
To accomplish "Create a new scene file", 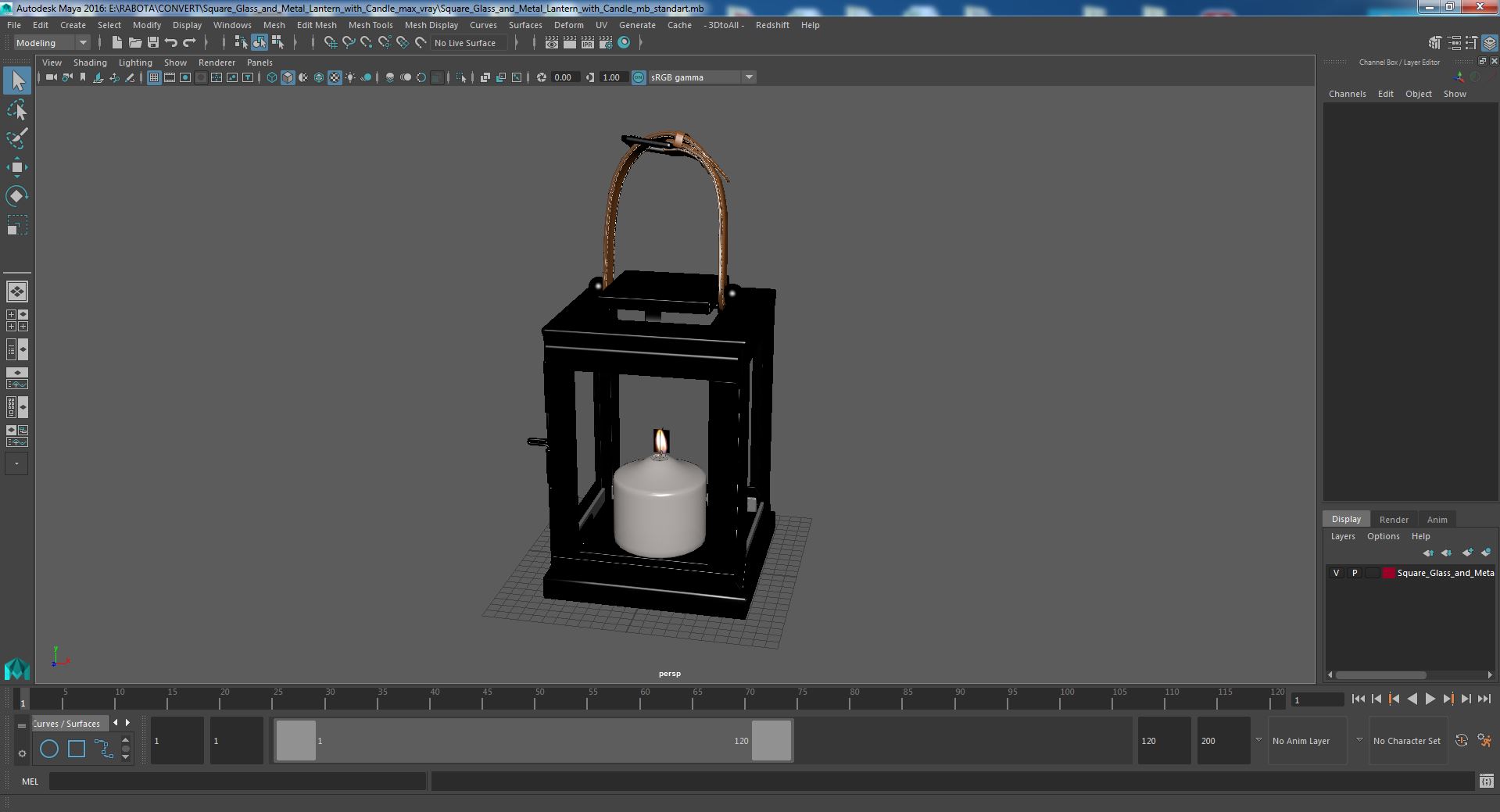I will [116, 43].
